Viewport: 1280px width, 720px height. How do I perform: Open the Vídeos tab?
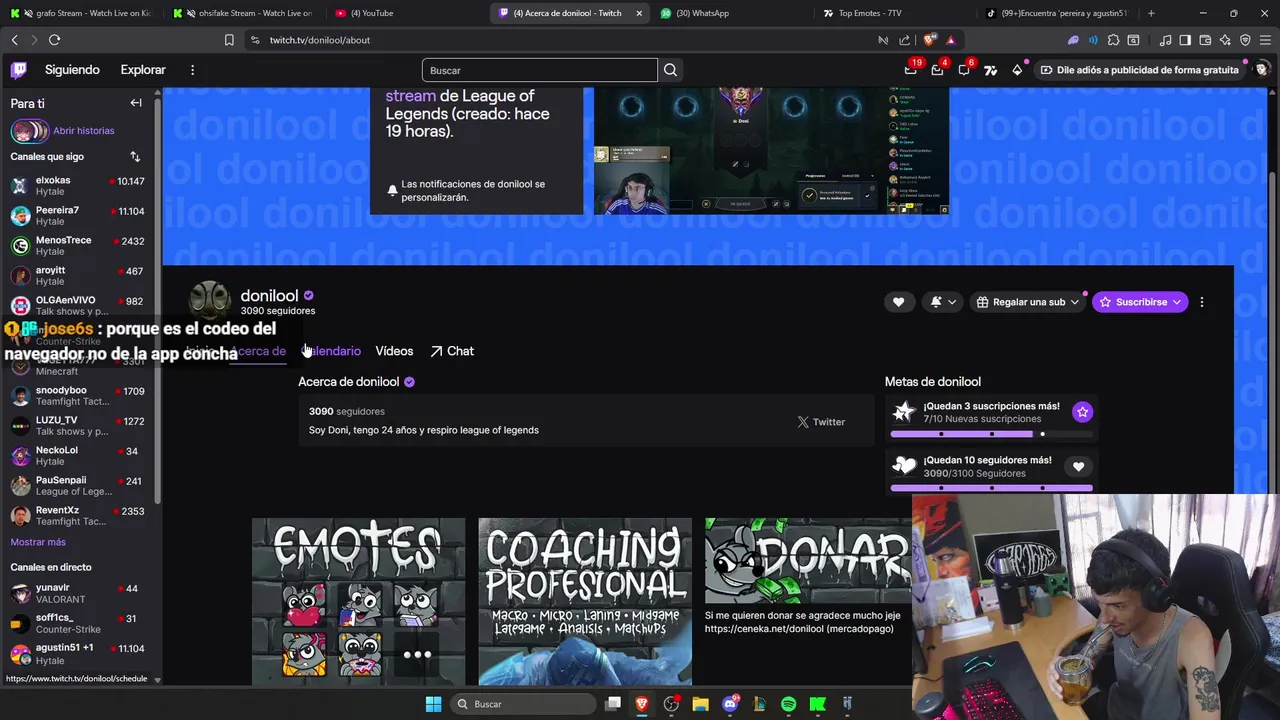pos(394,351)
